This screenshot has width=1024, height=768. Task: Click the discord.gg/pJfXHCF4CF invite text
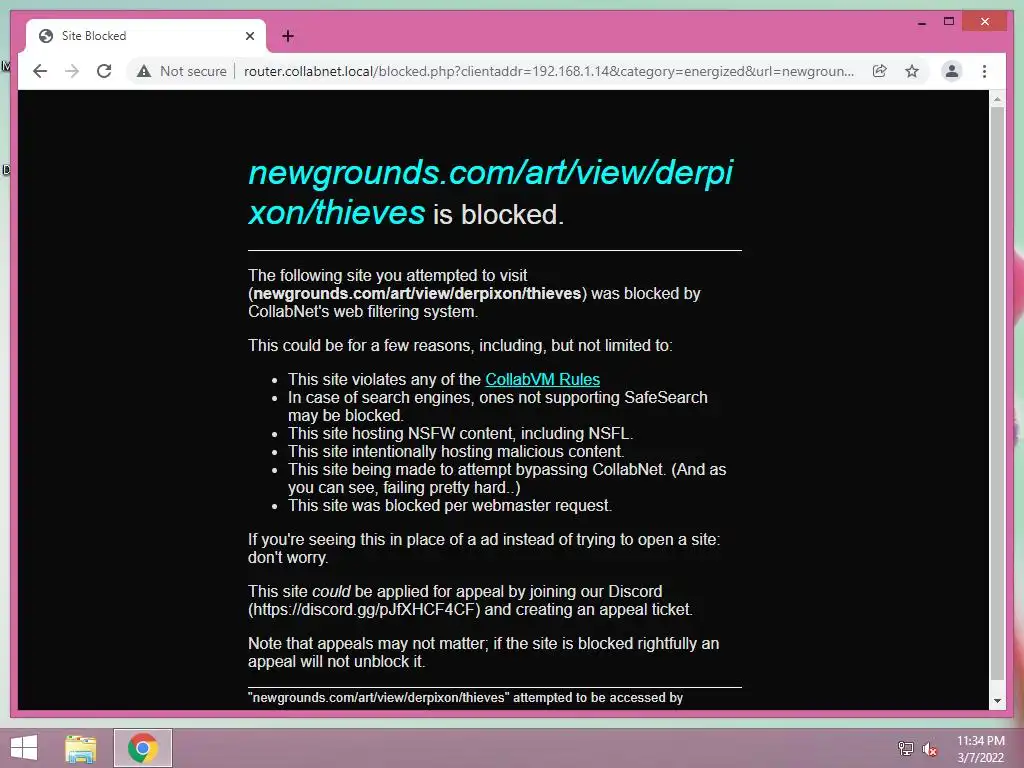(x=364, y=609)
